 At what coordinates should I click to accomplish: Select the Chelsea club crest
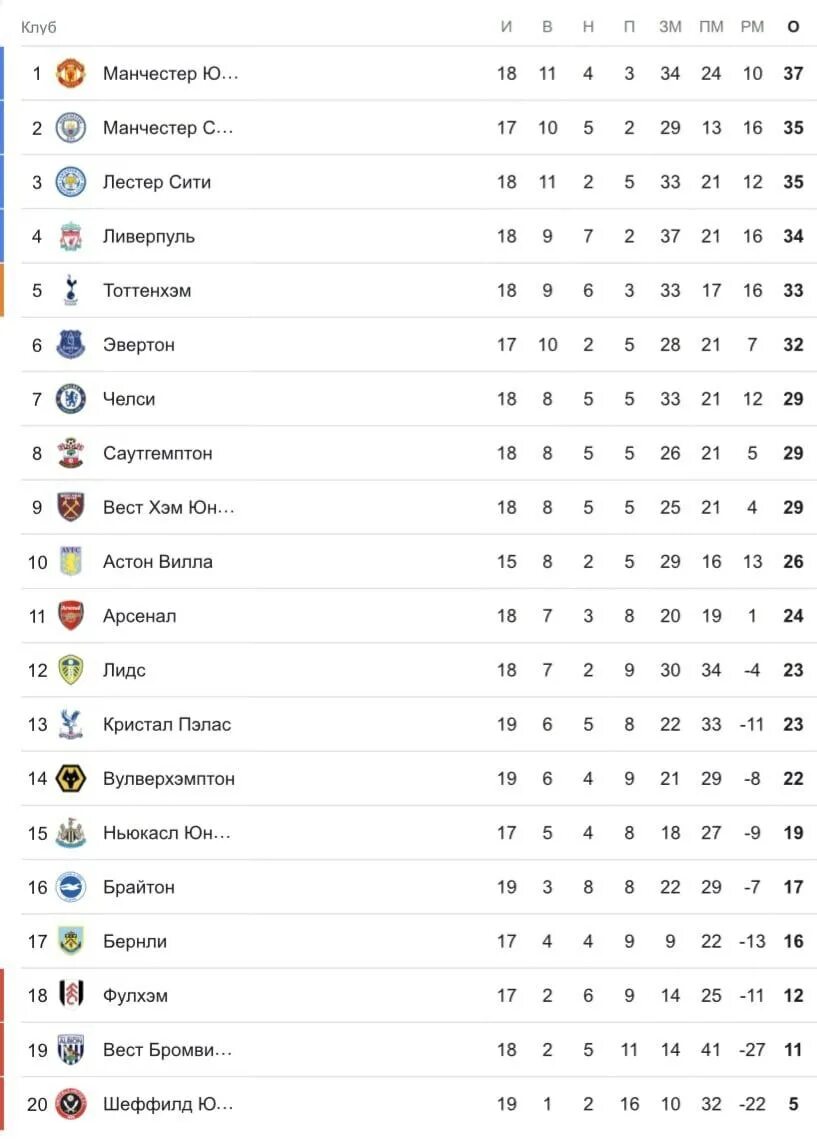click(71, 399)
